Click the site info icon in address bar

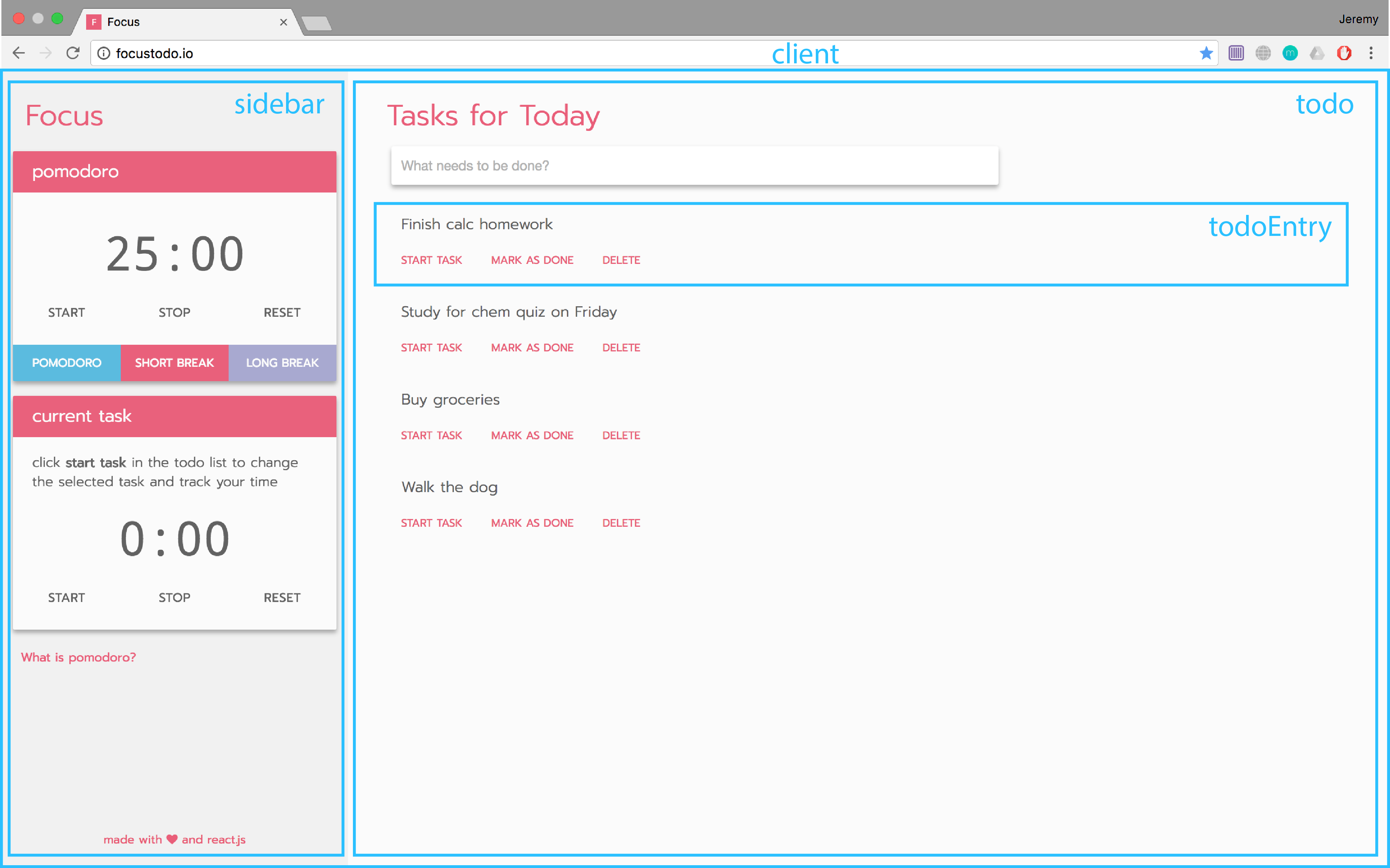coord(103,54)
